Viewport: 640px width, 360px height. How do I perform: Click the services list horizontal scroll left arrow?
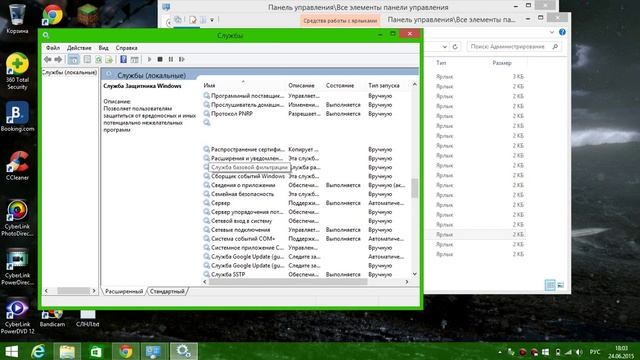point(205,282)
